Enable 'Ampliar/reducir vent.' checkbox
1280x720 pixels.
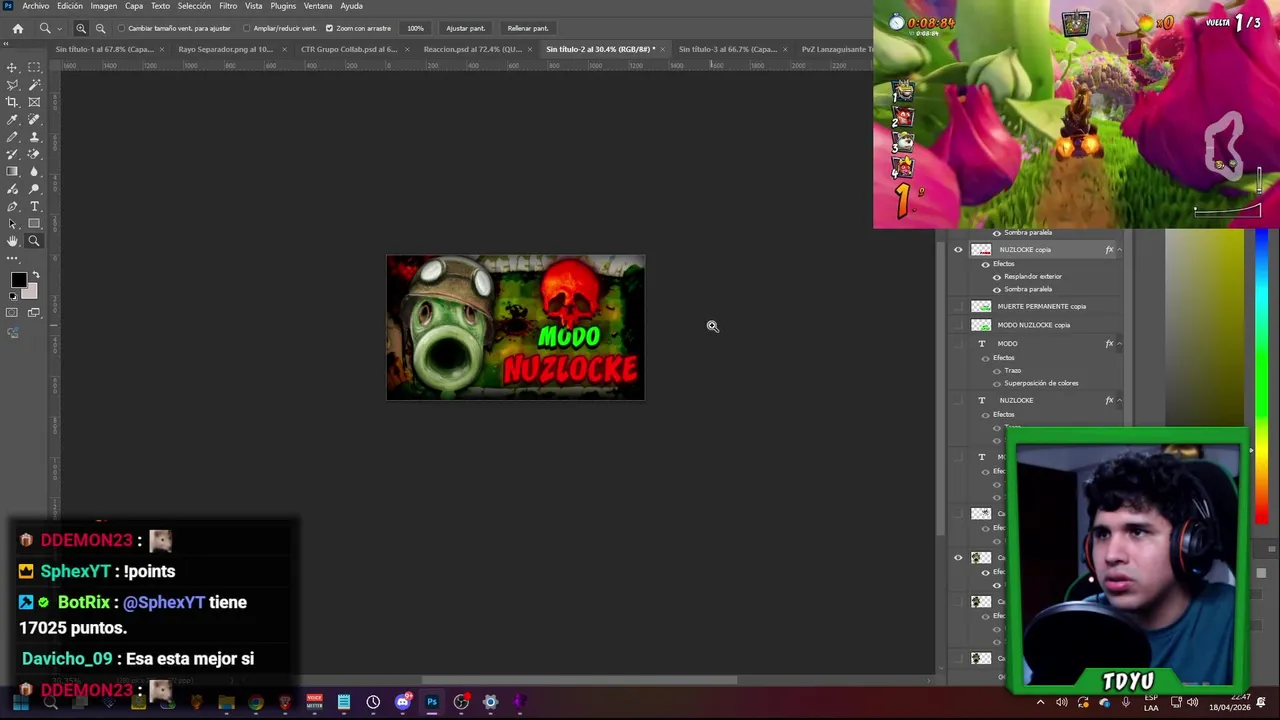pos(246,28)
